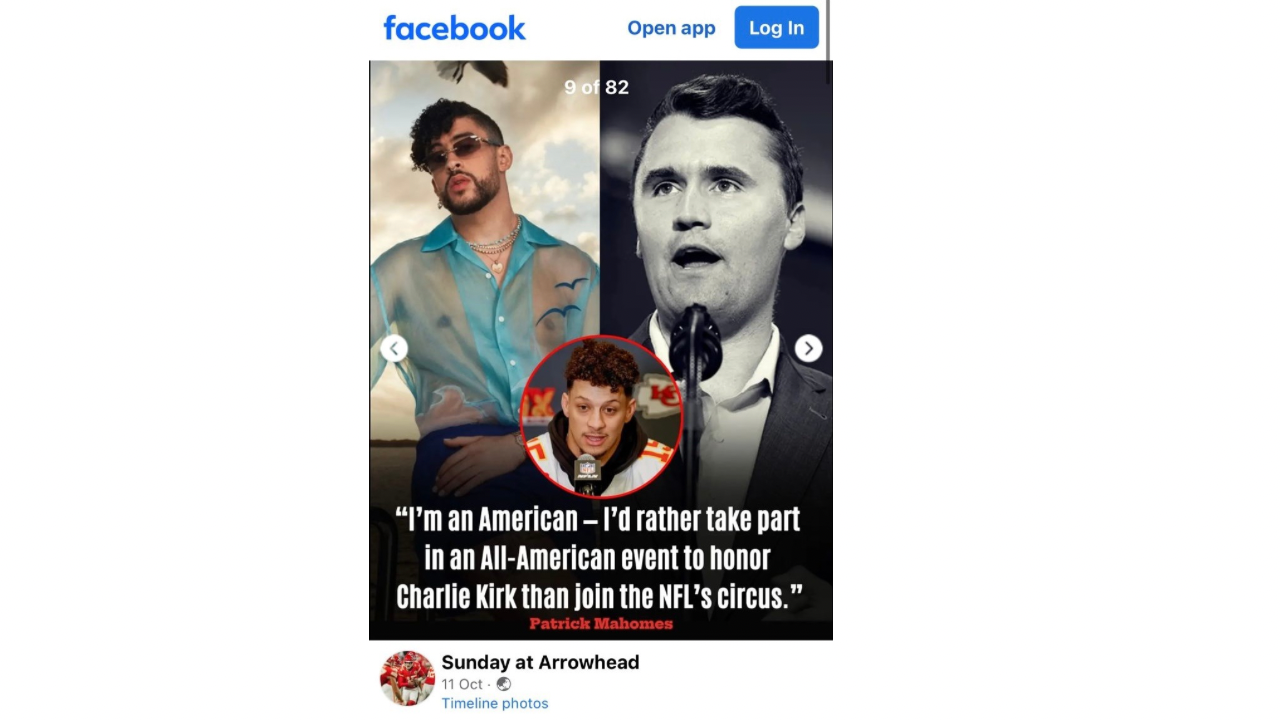Click the facebook logo in the header
This screenshot has width=1280, height=720.
[x=455, y=28]
